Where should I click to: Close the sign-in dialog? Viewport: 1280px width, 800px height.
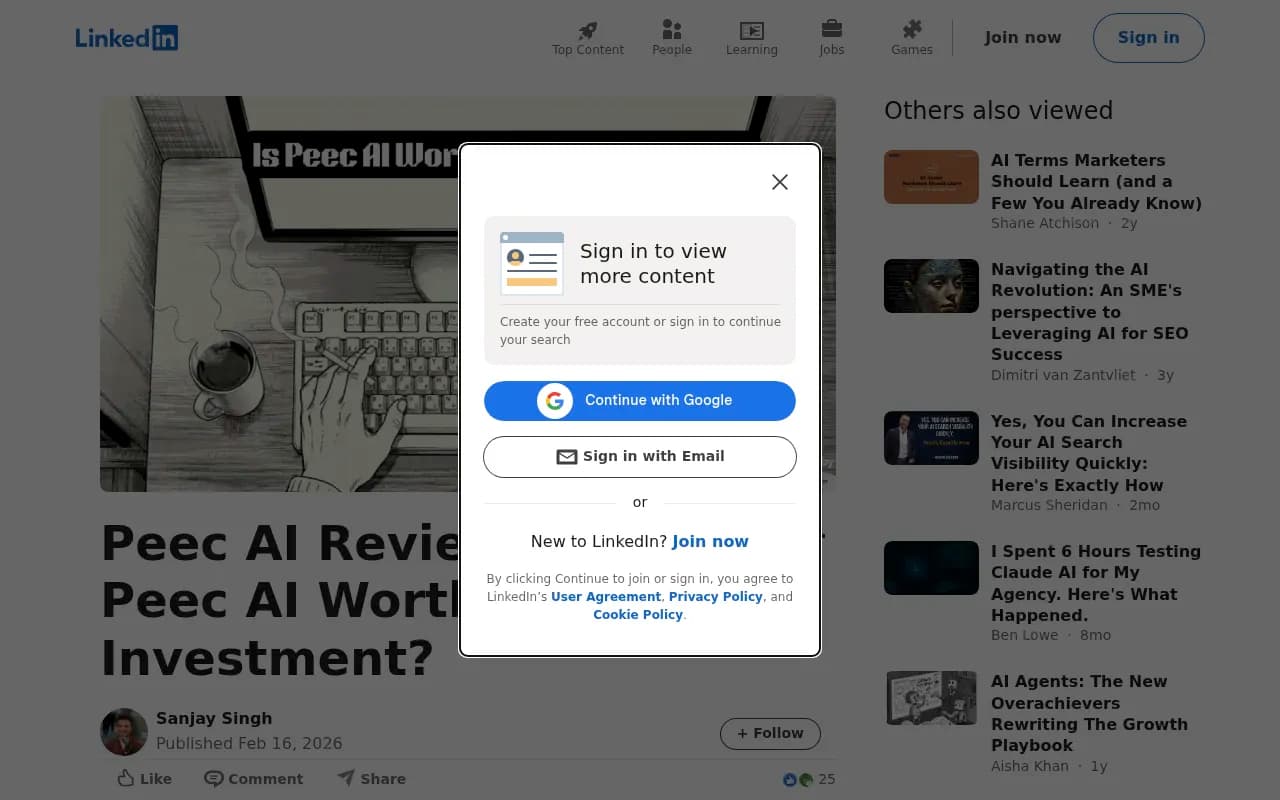point(780,181)
